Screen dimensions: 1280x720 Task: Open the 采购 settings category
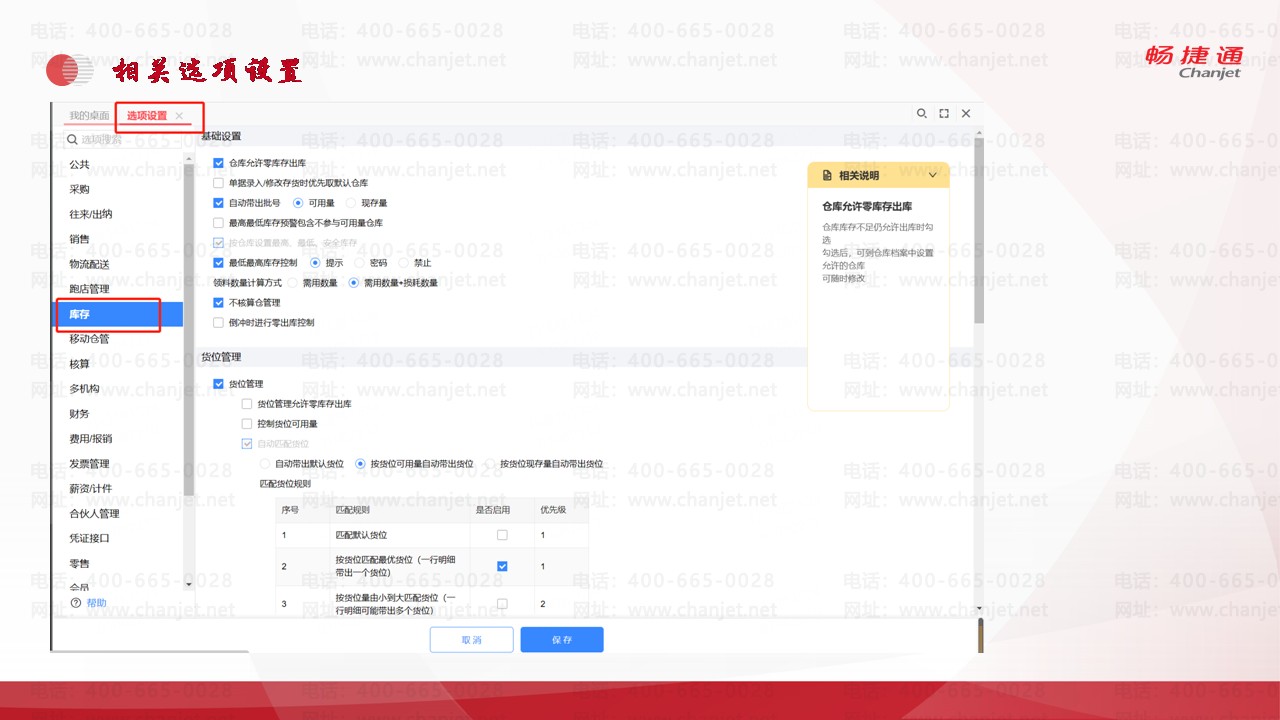click(x=79, y=189)
